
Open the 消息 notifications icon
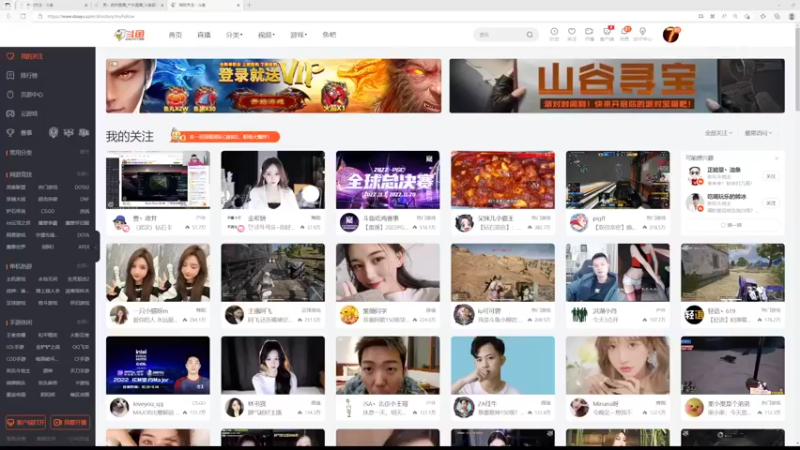pos(624,34)
